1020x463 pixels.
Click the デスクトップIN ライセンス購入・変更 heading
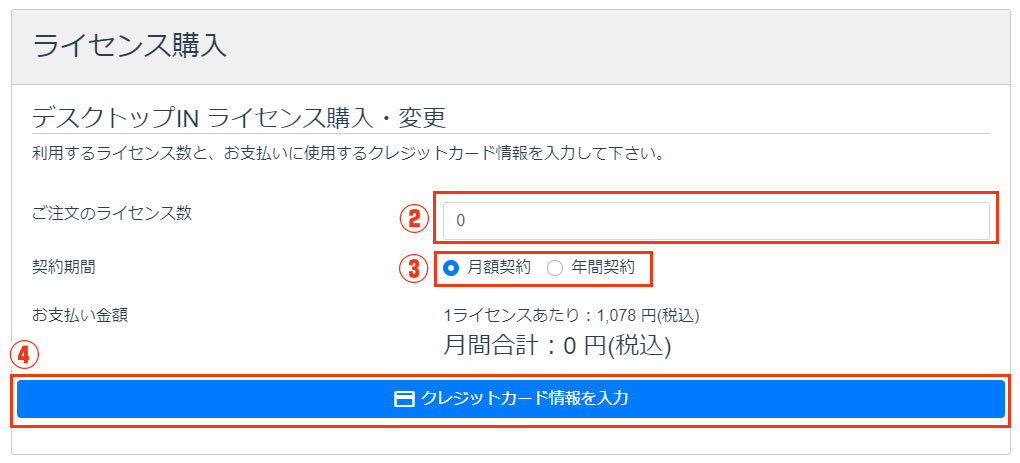click(x=238, y=119)
